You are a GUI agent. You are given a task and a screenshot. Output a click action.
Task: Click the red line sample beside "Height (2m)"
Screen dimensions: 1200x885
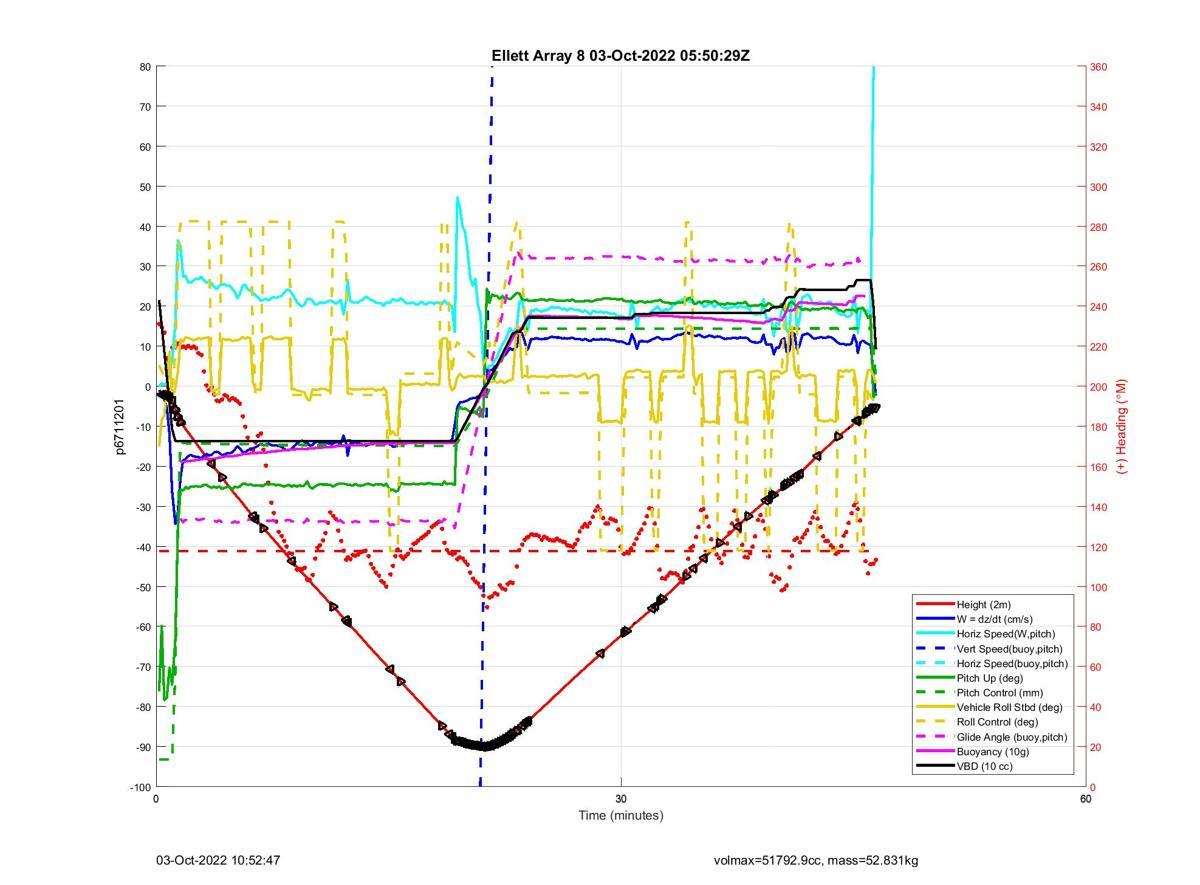pos(934,605)
